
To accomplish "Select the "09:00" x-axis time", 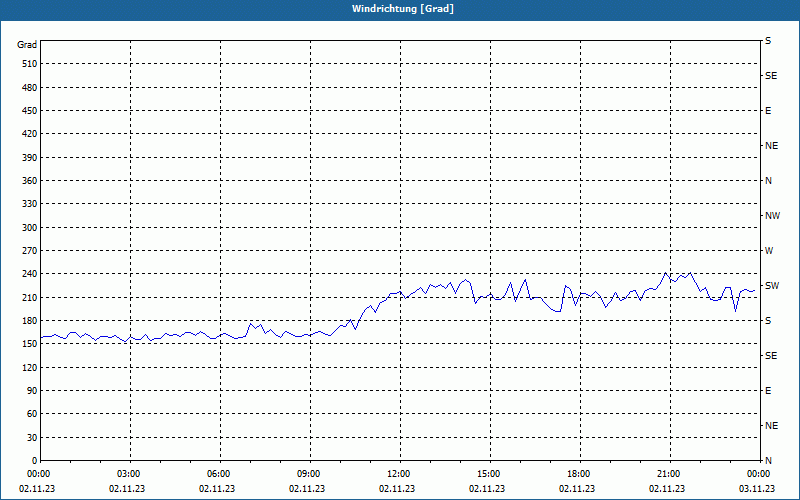I will click(309, 474).
